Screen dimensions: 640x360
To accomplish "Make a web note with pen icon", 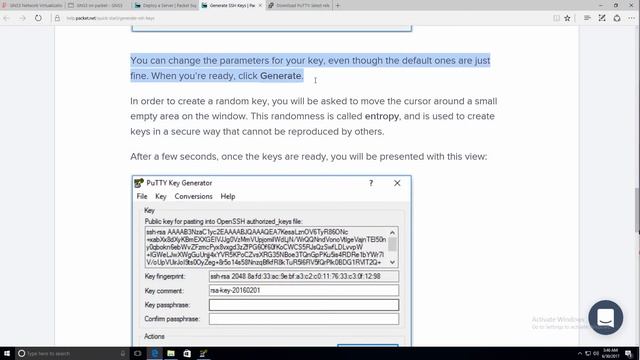I will [602, 18].
